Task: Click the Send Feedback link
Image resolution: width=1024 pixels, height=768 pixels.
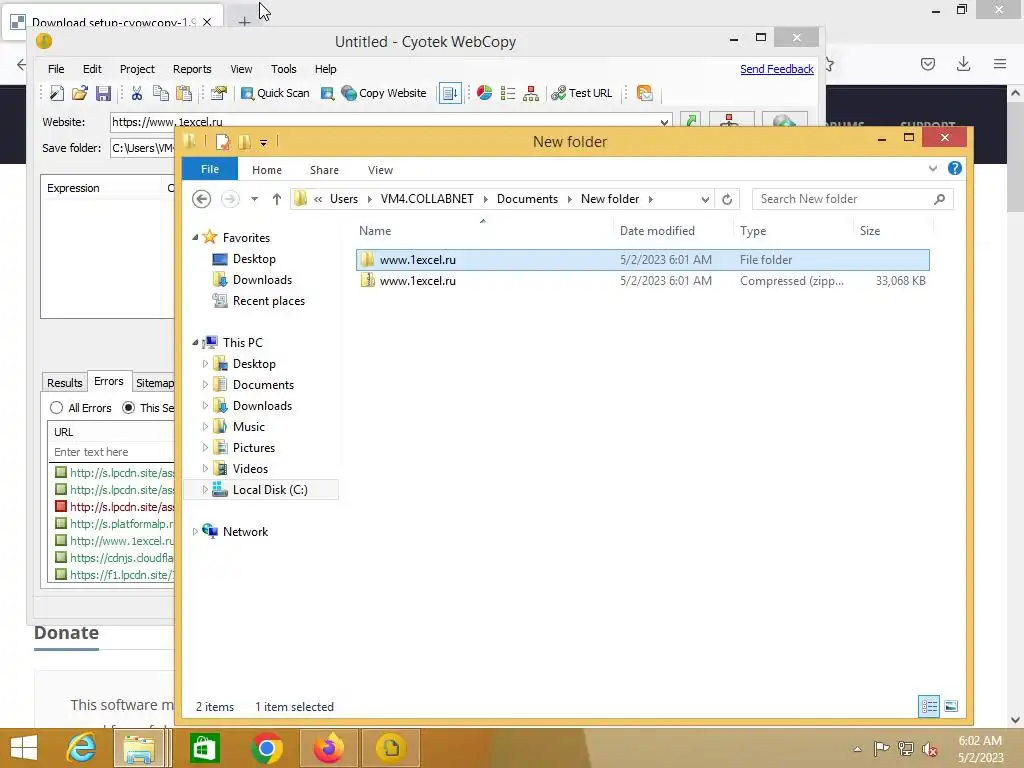Action: (x=776, y=69)
